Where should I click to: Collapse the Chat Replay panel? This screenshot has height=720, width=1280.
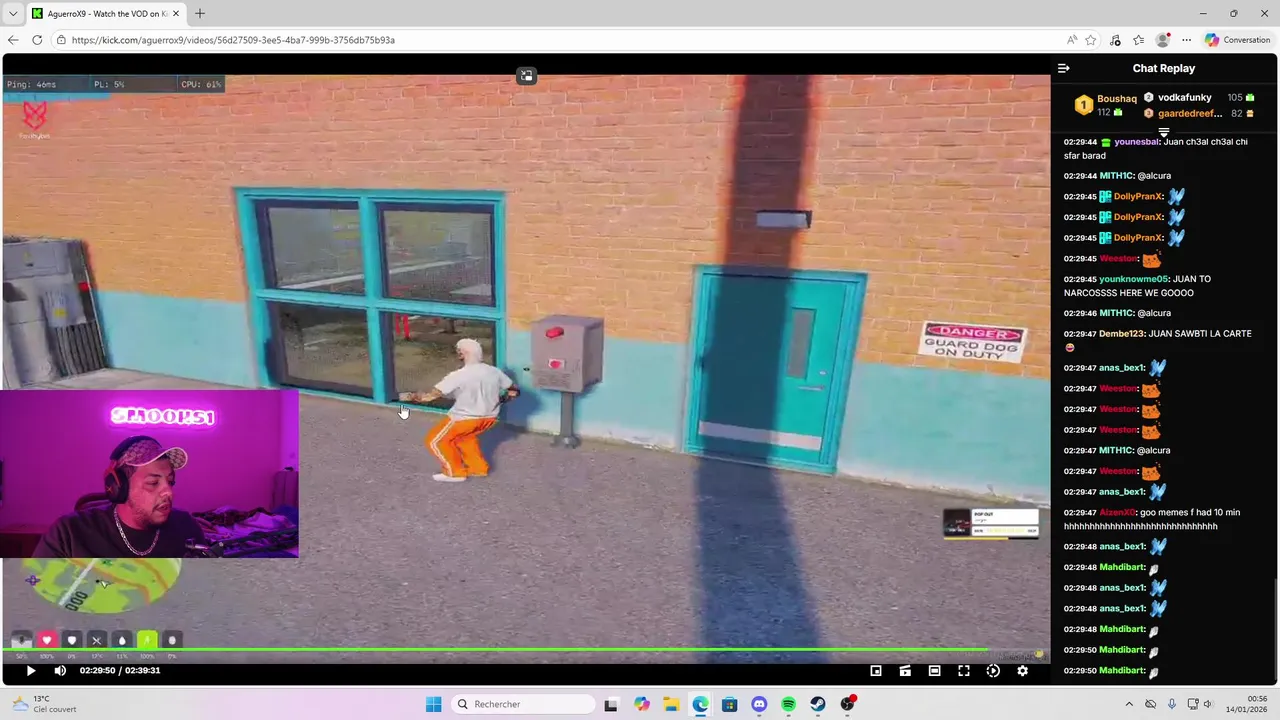tap(1064, 68)
